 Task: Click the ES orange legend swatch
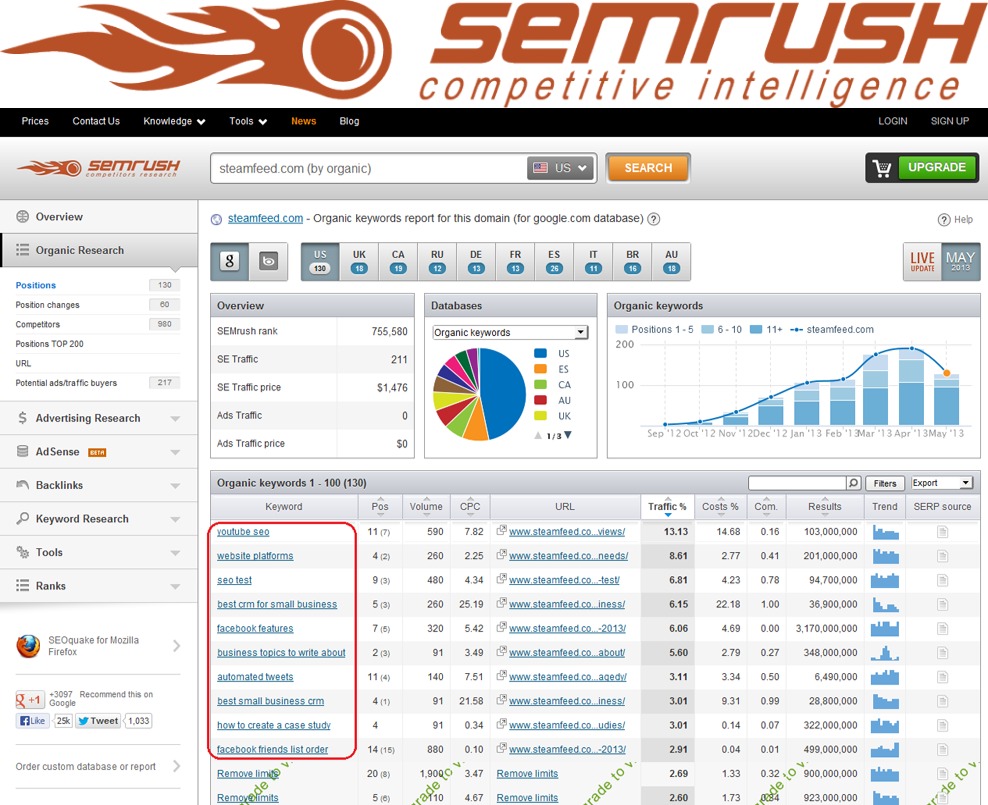tap(540, 369)
